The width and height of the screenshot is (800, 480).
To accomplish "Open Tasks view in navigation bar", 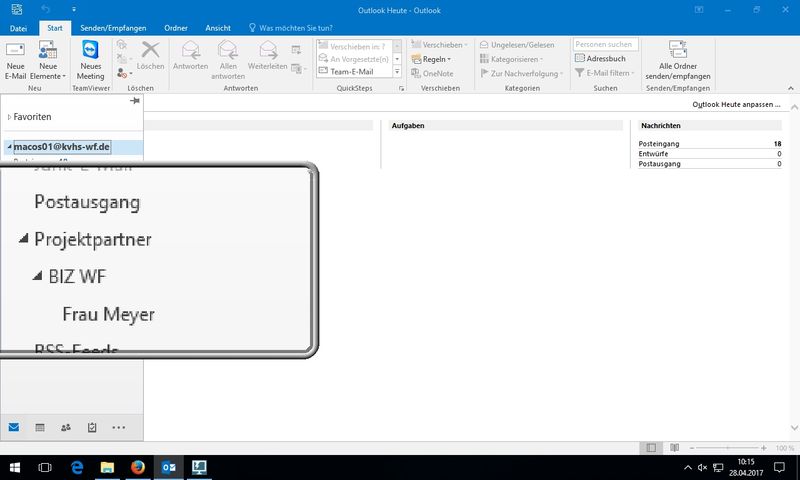I will click(x=92, y=427).
